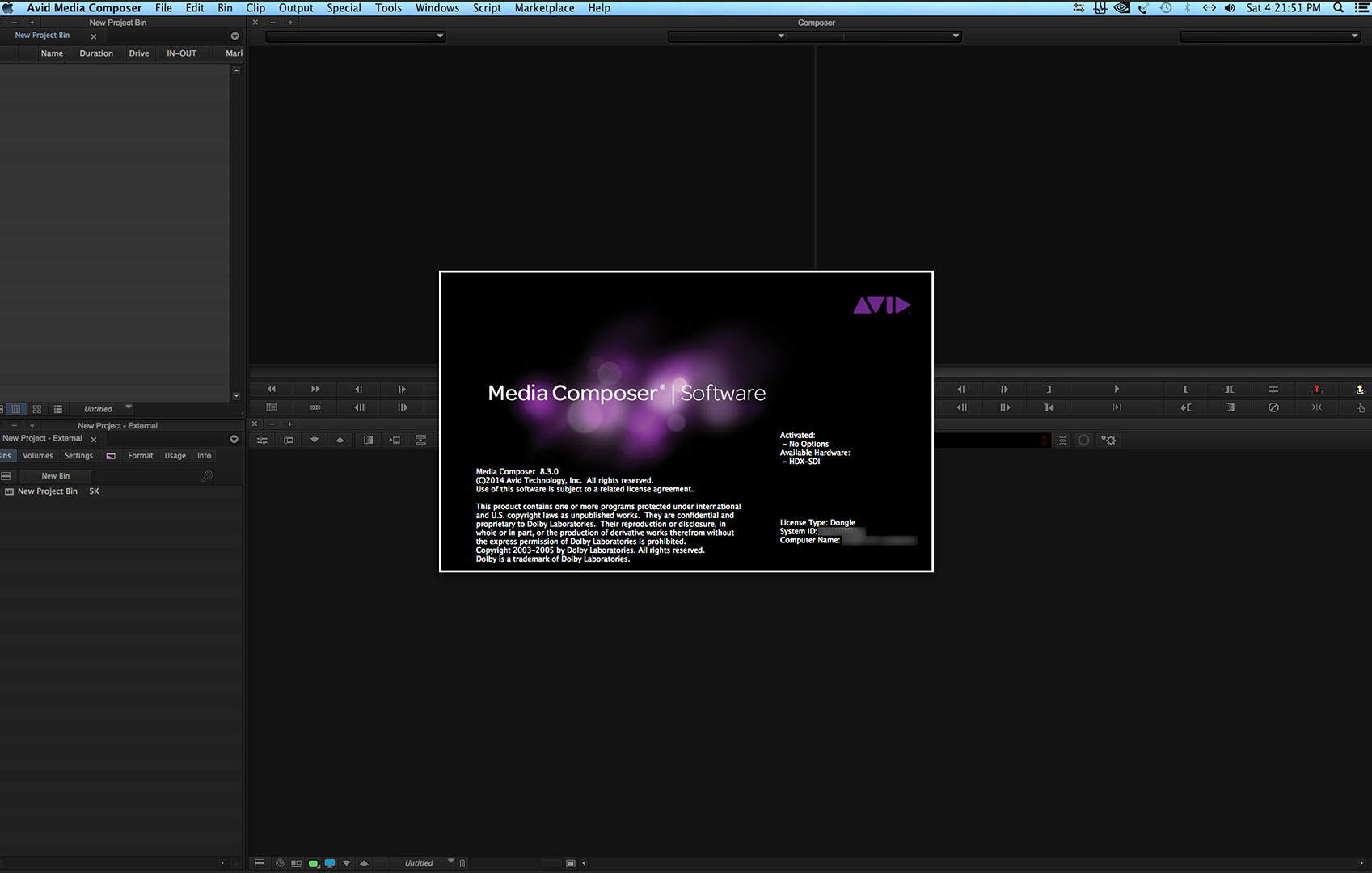Click the Rewind button under source monitor
The height and width of the screenshot is (873, 1372).
coord(272,389)
